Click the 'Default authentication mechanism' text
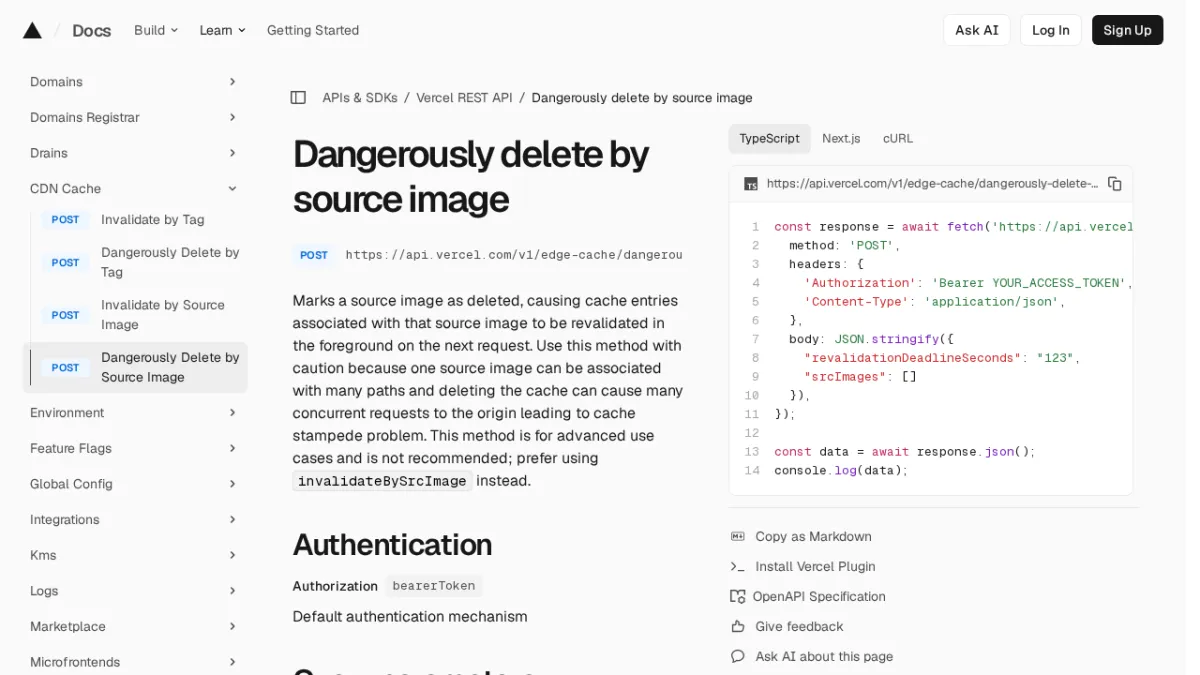The height and width of the screenshot is (675, 1200). 410,617
